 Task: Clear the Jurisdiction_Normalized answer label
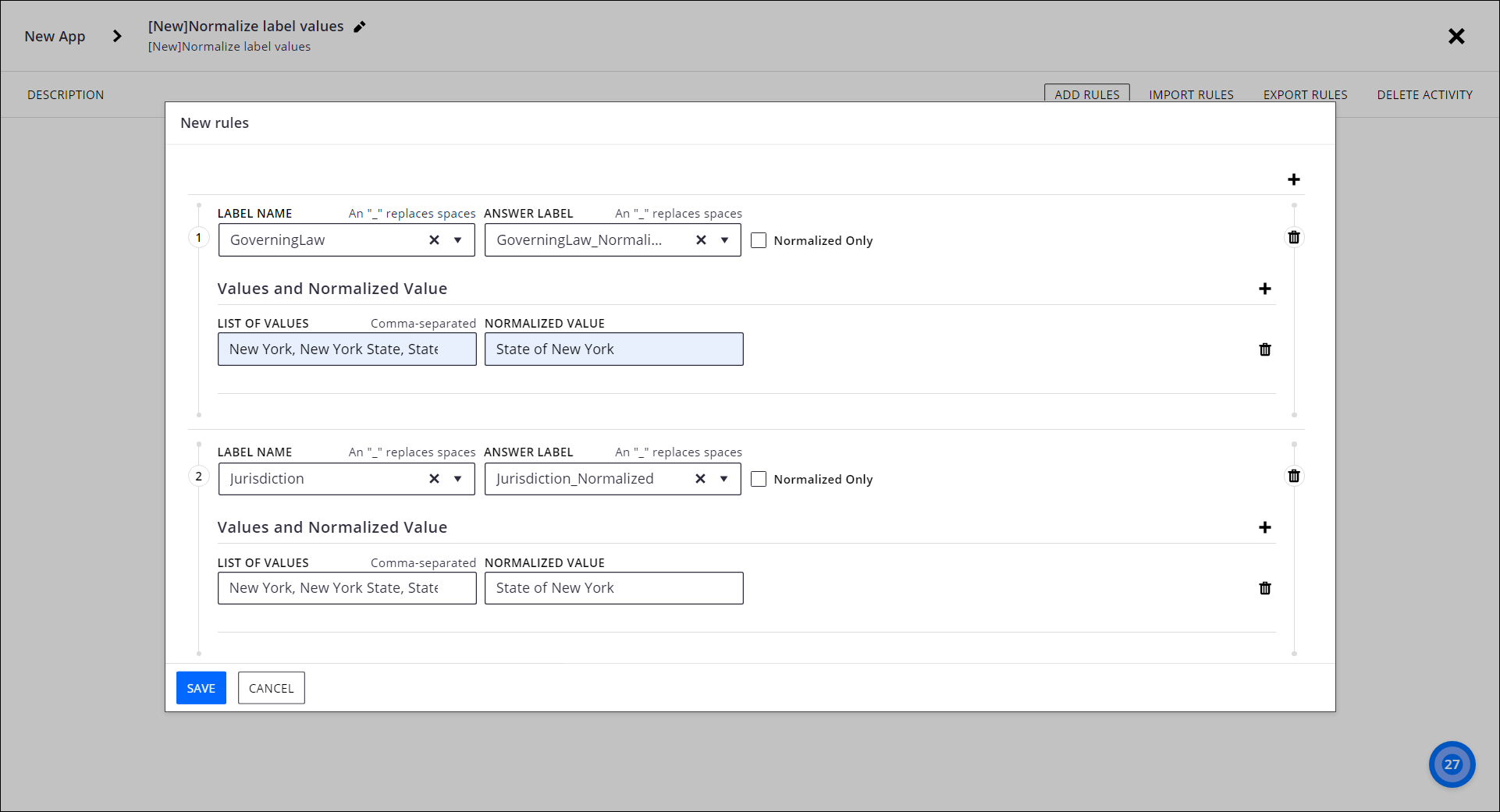pyautogui.click(x=700, y=478)
